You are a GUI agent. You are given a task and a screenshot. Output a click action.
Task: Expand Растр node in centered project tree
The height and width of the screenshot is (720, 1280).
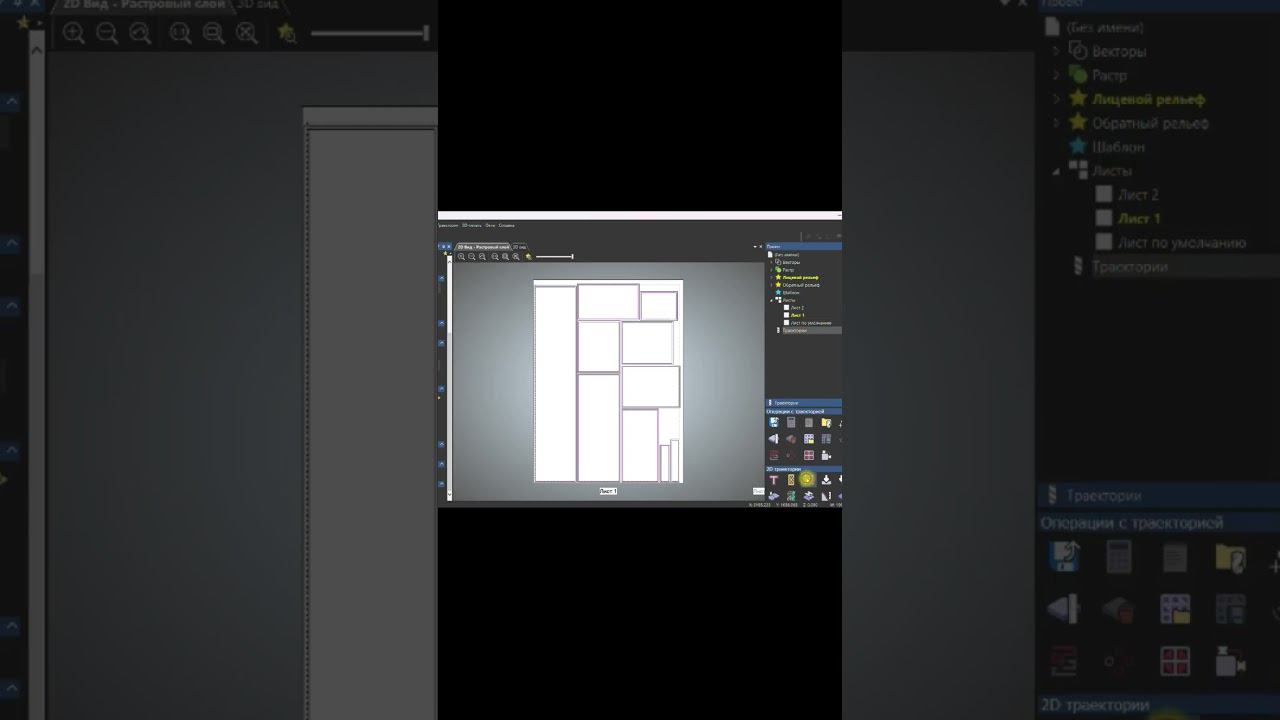pos(771,270)
